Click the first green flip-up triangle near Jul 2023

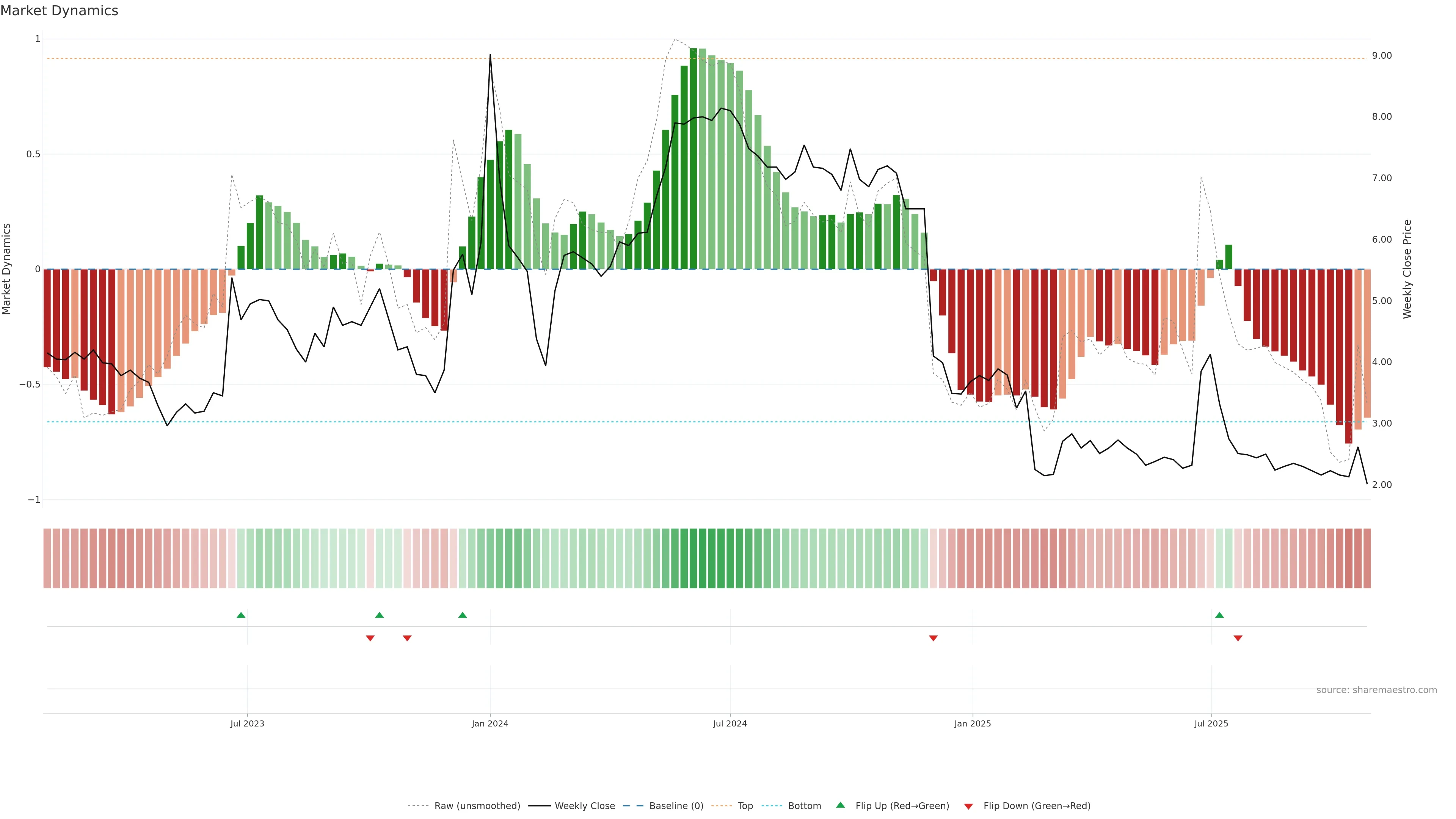tap(241, 615)
